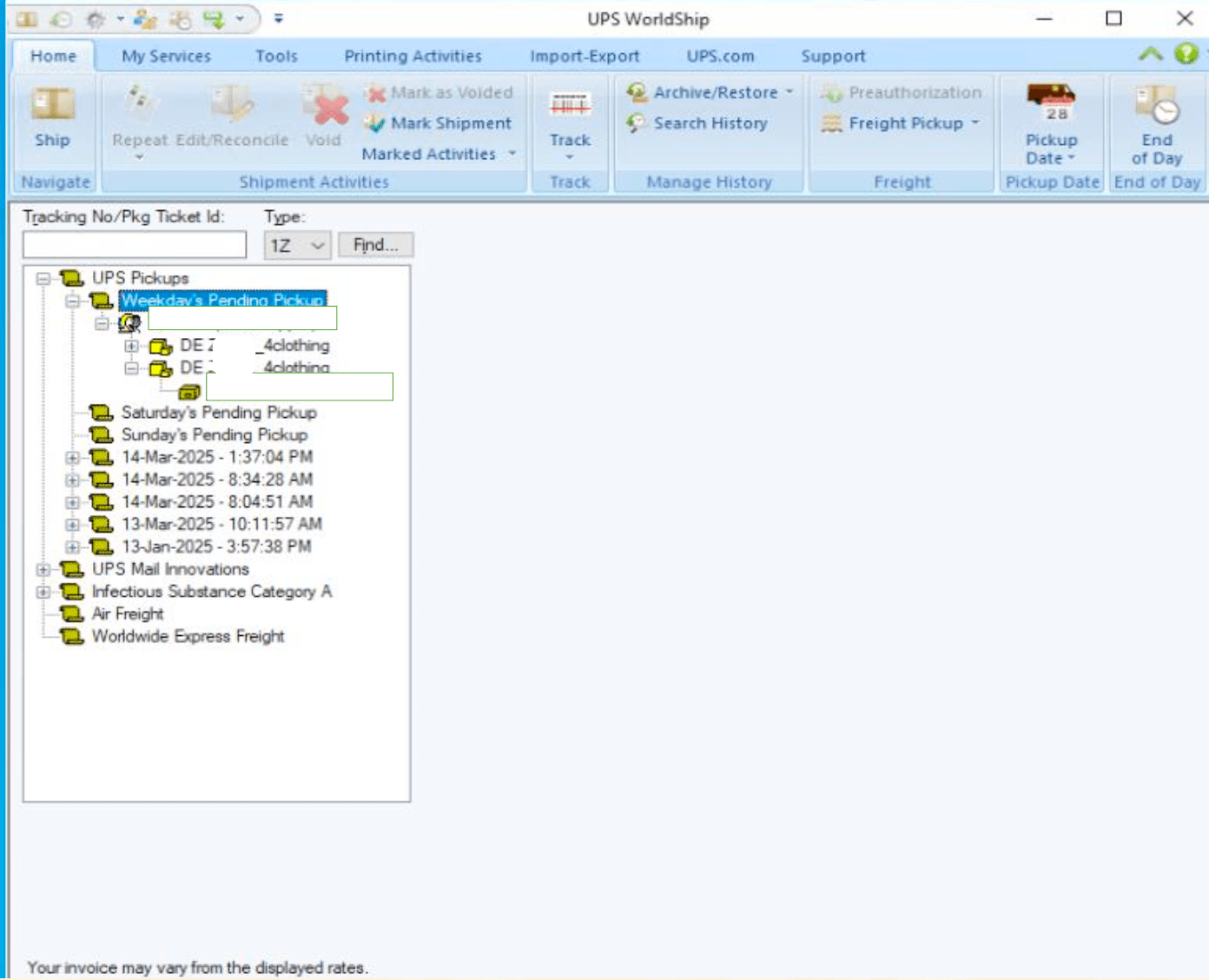Open the Tools tab
Image resolution: width=1209 pixels, height=980 pixels.
tap(276, 56)
